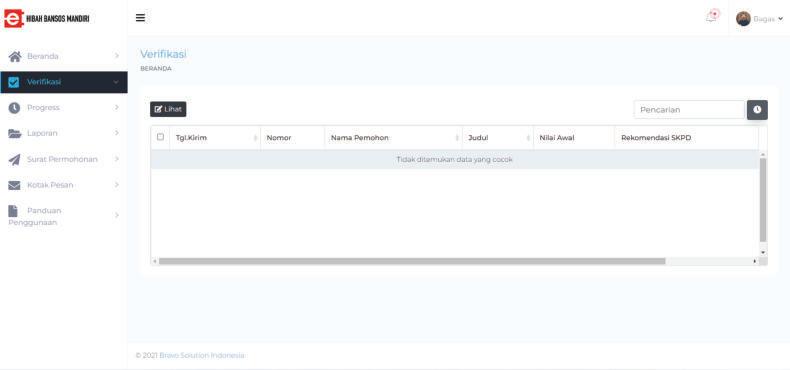Click the Kotak Pesan envelope icon
Image resolution: width=790 pixels, height=370 pixels.
tap(14, 185)
